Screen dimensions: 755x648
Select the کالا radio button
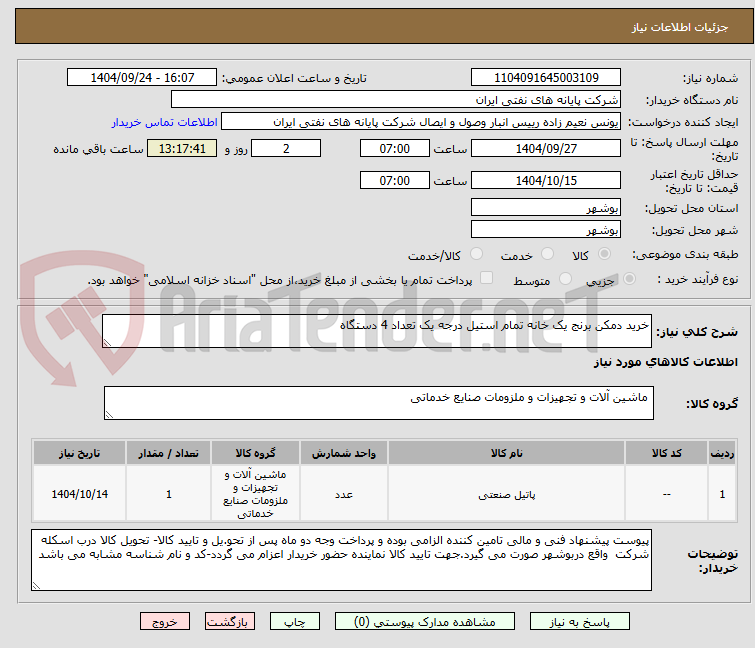(x=604, y=254)
